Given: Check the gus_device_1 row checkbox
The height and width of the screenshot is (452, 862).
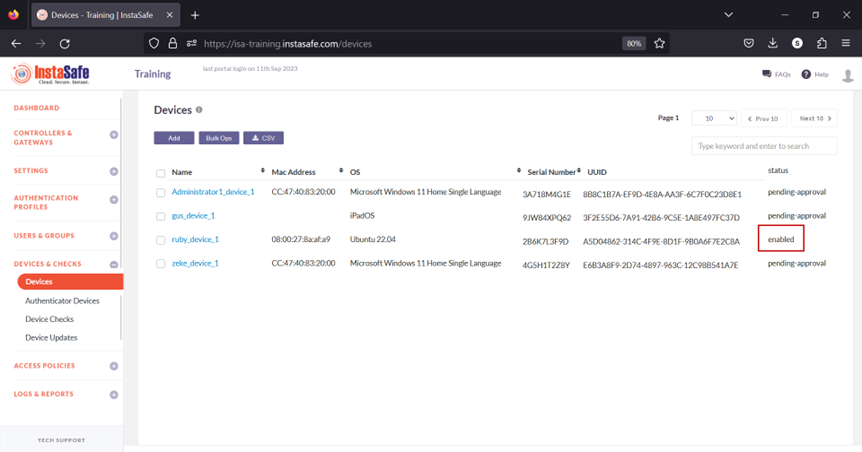Looking at the screenshot, I should point(160,216).
